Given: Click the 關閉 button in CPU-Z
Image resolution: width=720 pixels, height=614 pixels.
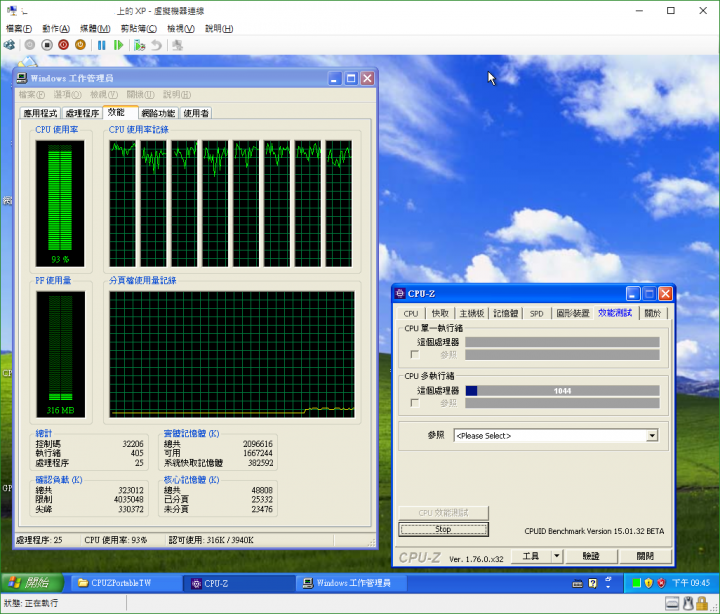Looking at the screenshot, I should click(645, 556).
